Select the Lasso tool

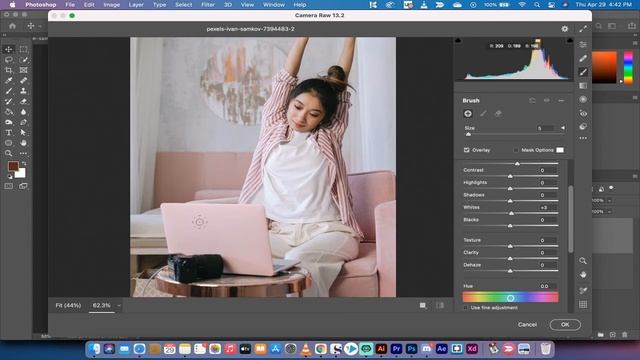coord(9,60)
